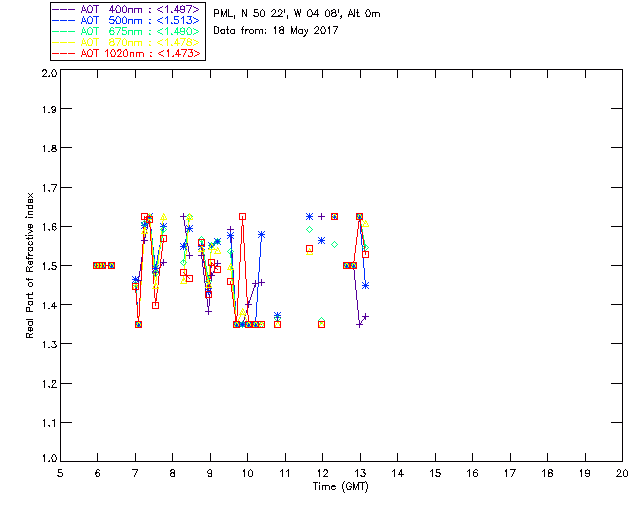Viewport: 640px width, 512px height.
Task: Click the green 675nm diamond at 1.59 near 11.6 GMT
Action: pos(309,229)
